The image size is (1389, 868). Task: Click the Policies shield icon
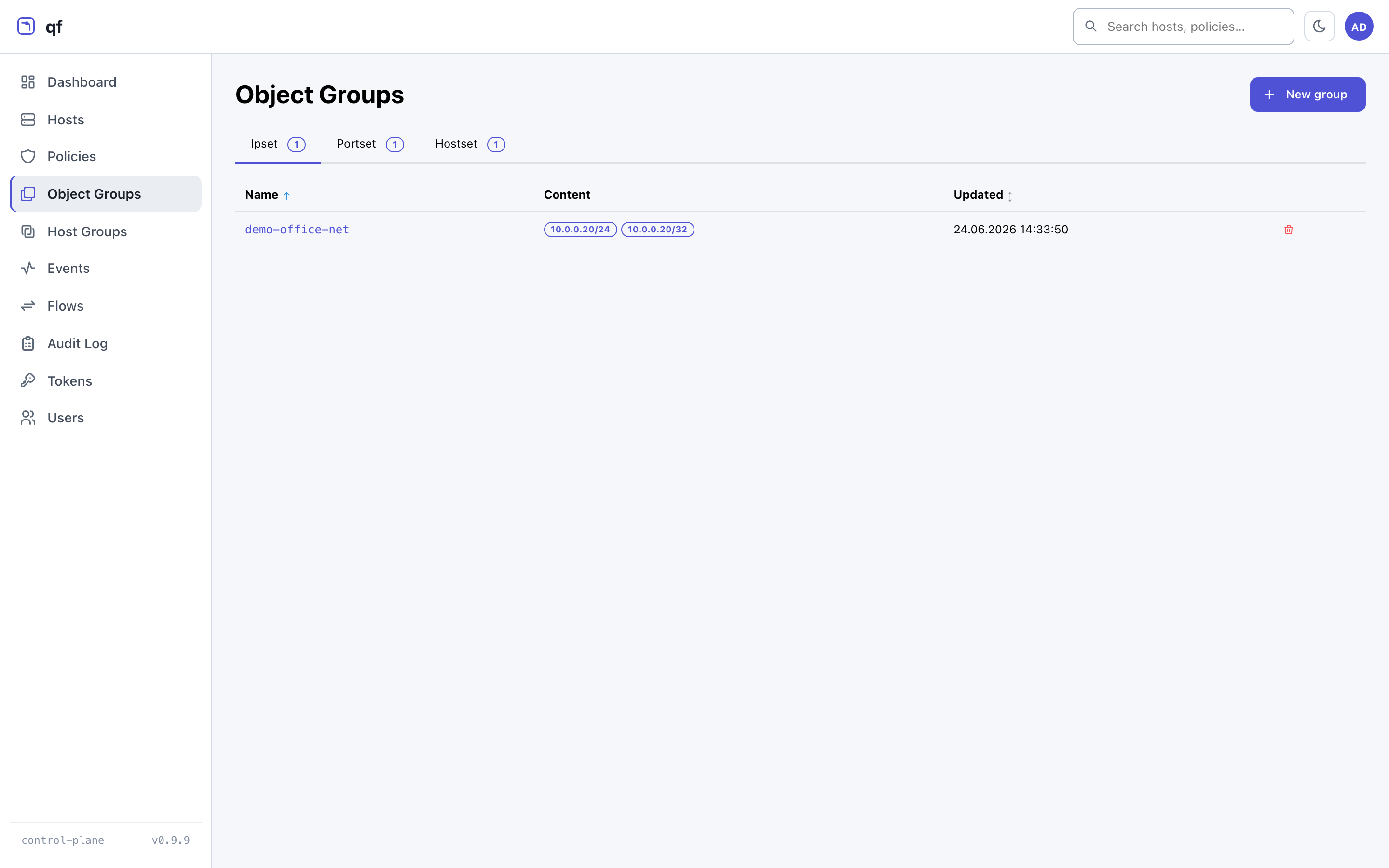pyautogui.click(x=28, y=156)
